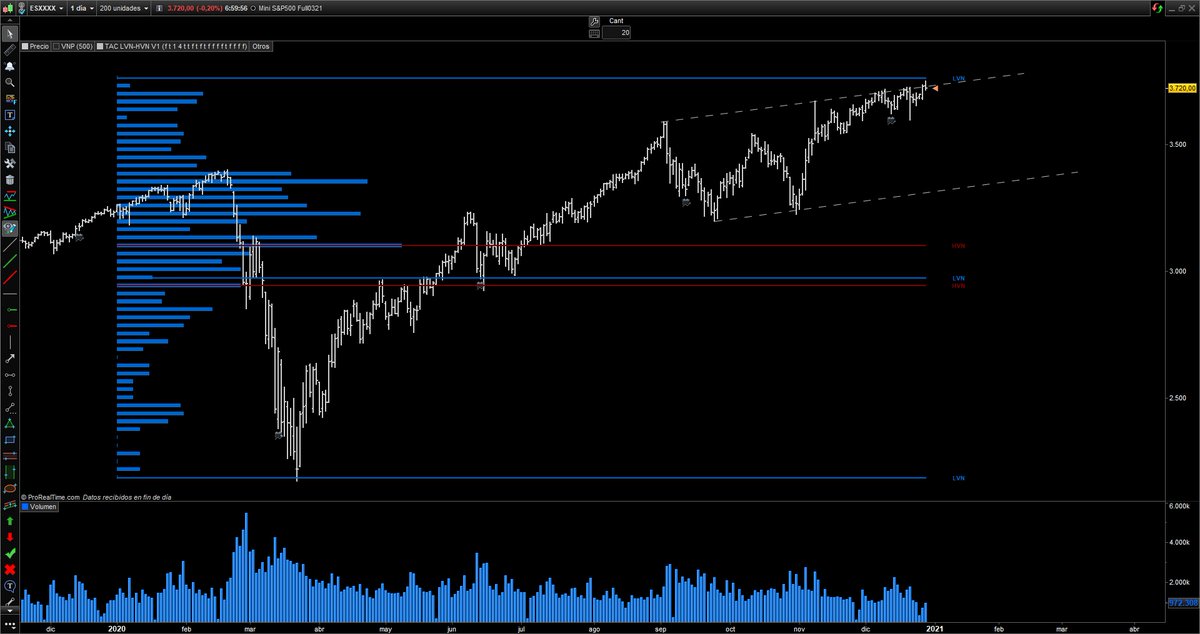Click the 3.720,00 price label on axis
The height and width of the screenshot is (634, 1200).
click(1183, 88)
